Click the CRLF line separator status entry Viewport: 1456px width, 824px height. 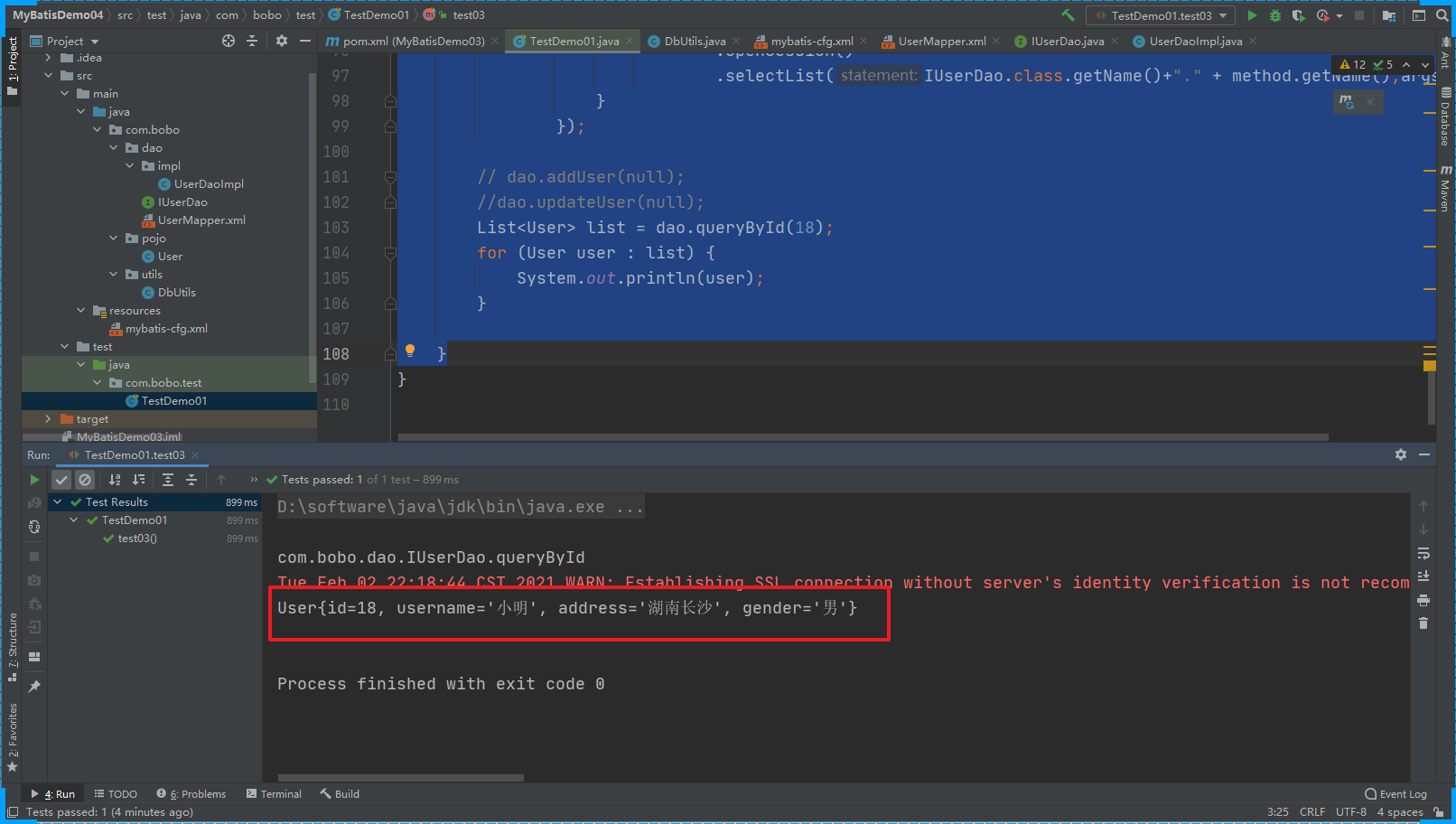(x=1312, y=812)
